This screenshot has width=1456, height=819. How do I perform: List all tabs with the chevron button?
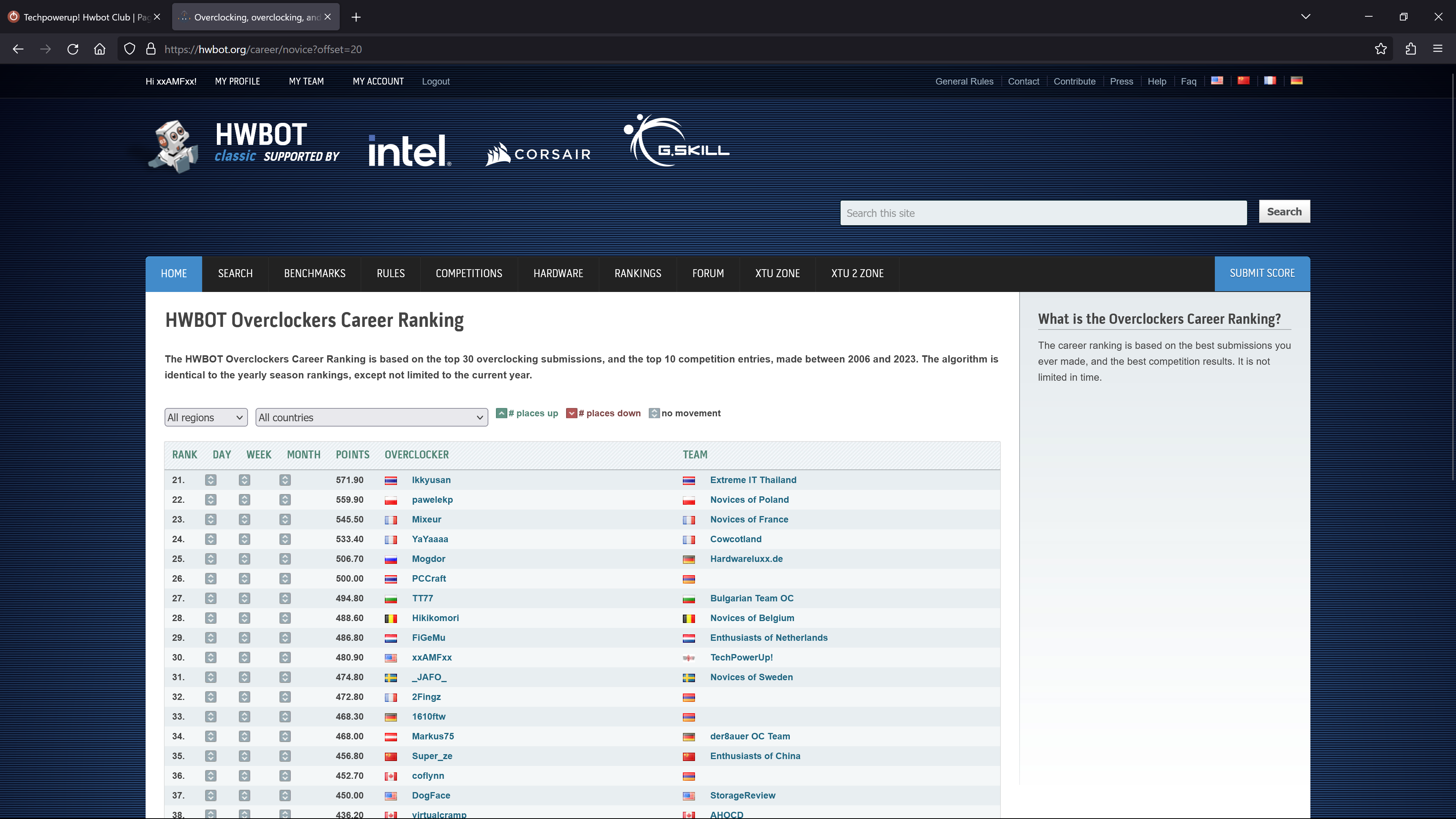[1305, 16]
